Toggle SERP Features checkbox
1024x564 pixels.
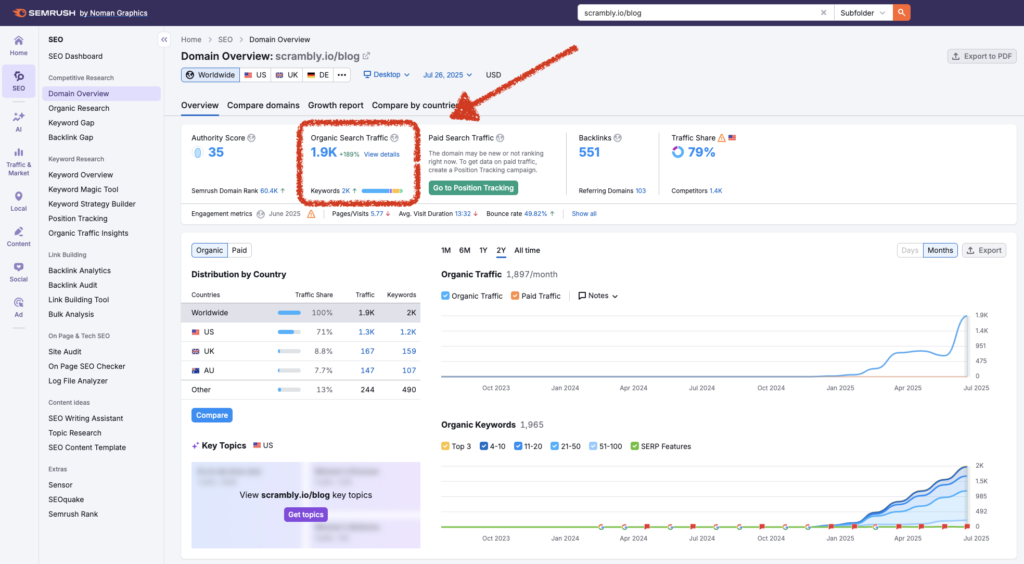point(635,446)
